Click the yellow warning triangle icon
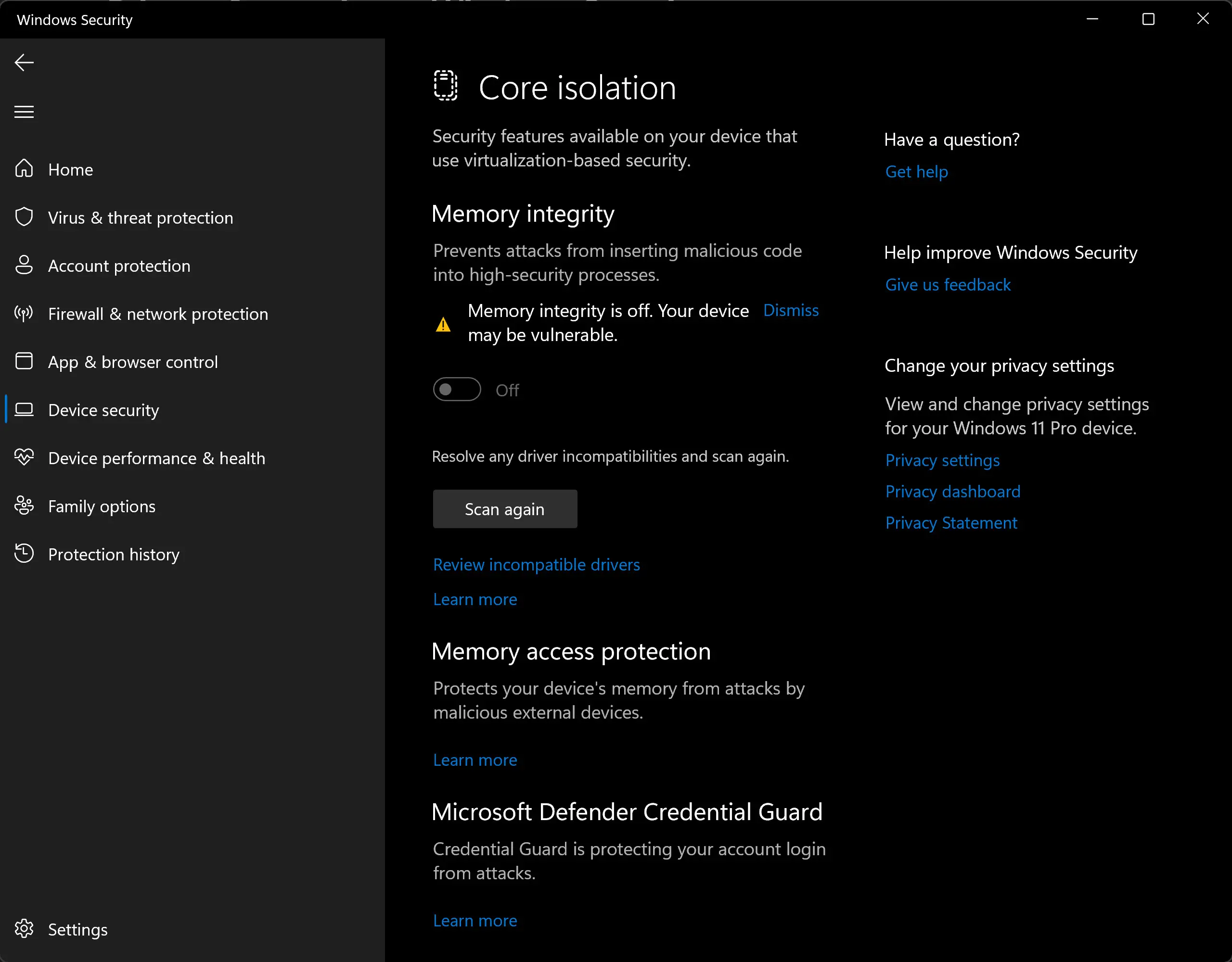The width and height of the screenshot is (1232, 962). tap(443, 324)
